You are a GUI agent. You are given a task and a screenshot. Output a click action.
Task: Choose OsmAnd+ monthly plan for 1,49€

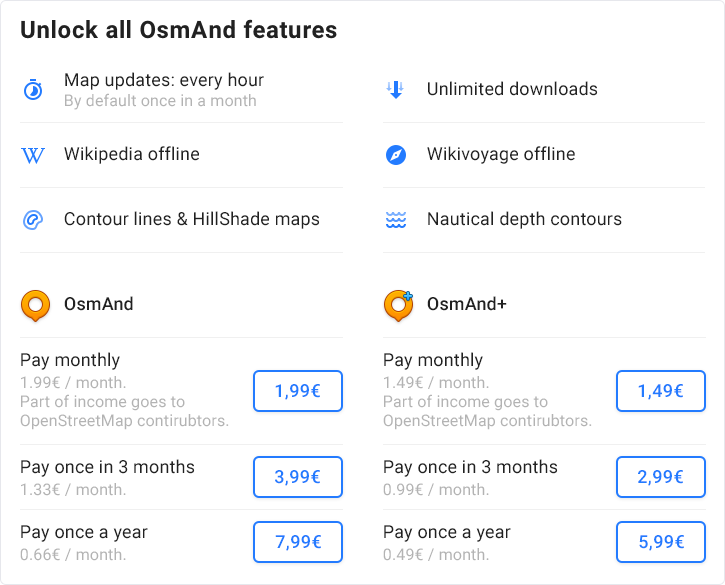(x=661, y=391)
